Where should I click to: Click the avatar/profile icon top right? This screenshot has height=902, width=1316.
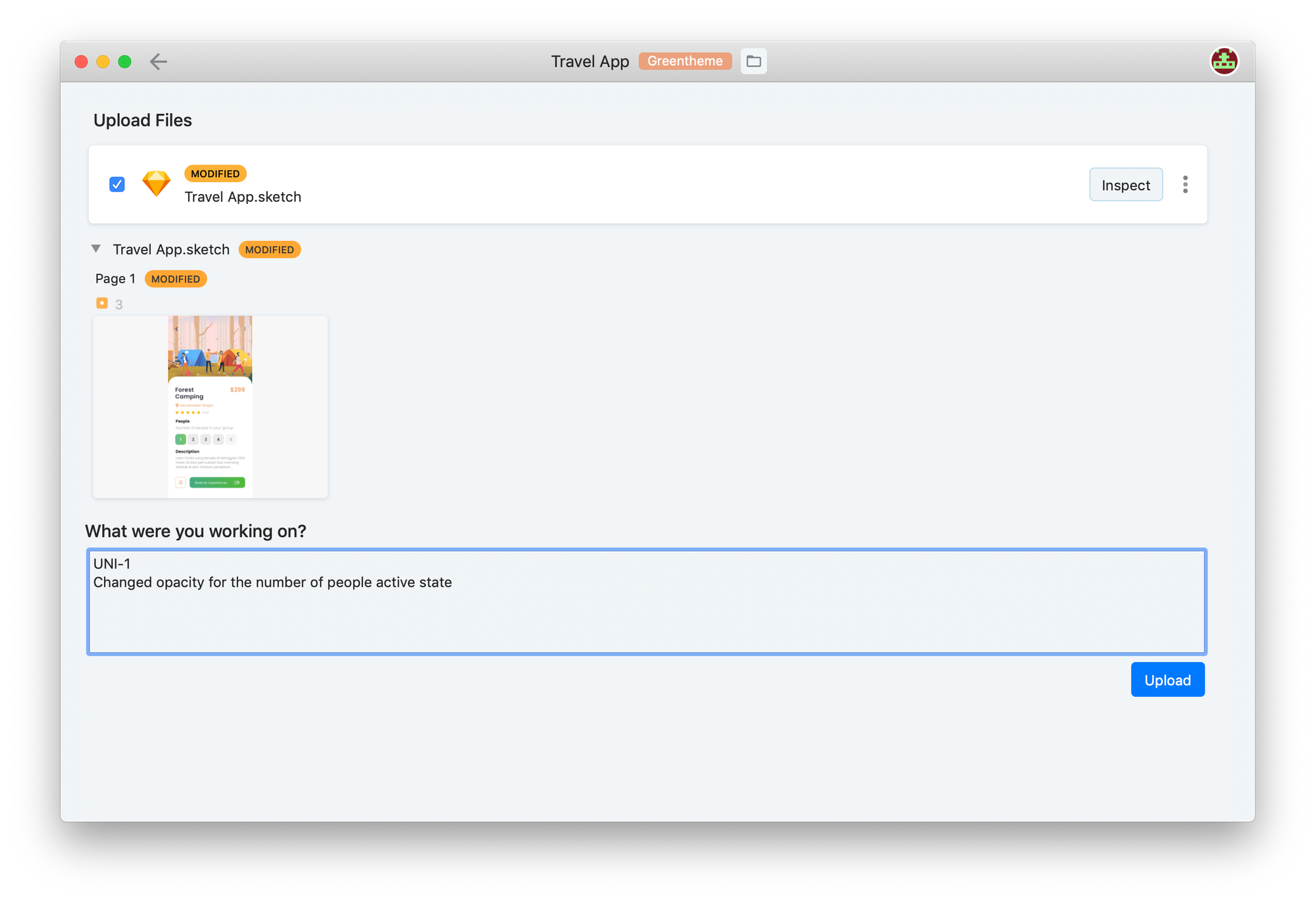tap(1224, 61)
